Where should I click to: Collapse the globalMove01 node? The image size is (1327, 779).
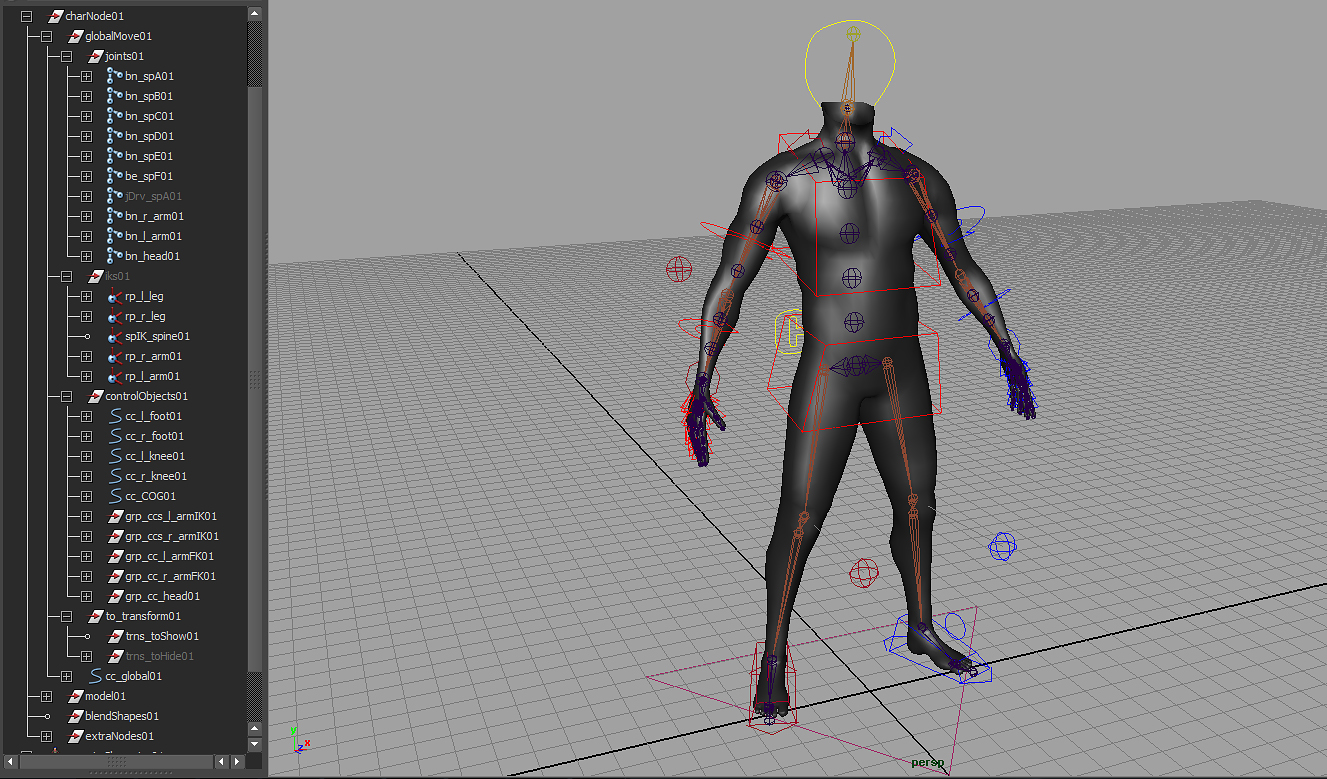[46, 36]
